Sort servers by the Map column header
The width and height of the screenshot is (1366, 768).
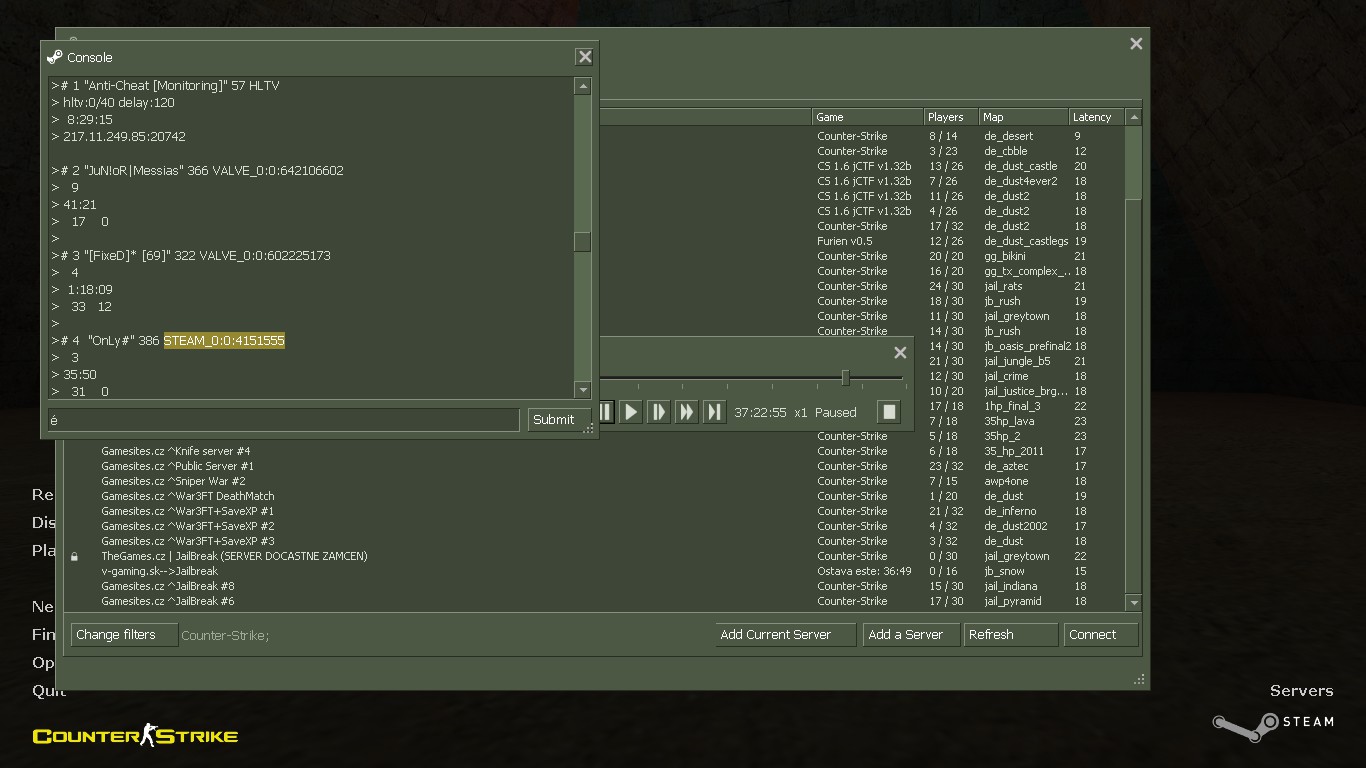(1023, 117)
